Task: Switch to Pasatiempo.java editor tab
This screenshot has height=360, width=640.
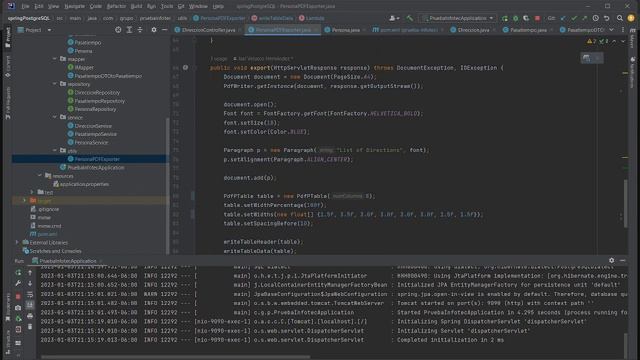Action: coord(528,30)
